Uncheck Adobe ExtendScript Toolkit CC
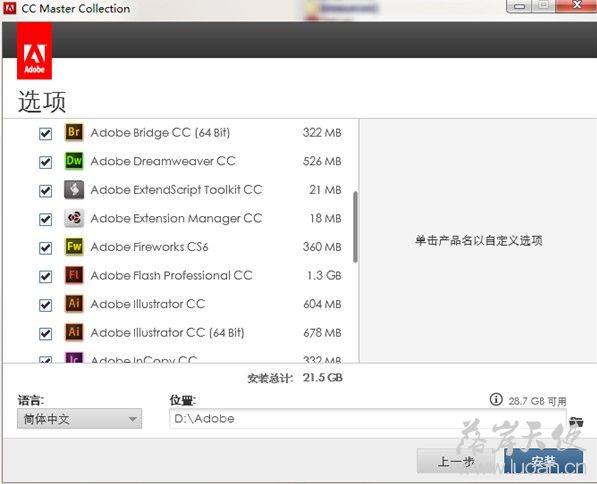Image resolution: width=597 pixels, height=484 pixels. tap(45, 190)
